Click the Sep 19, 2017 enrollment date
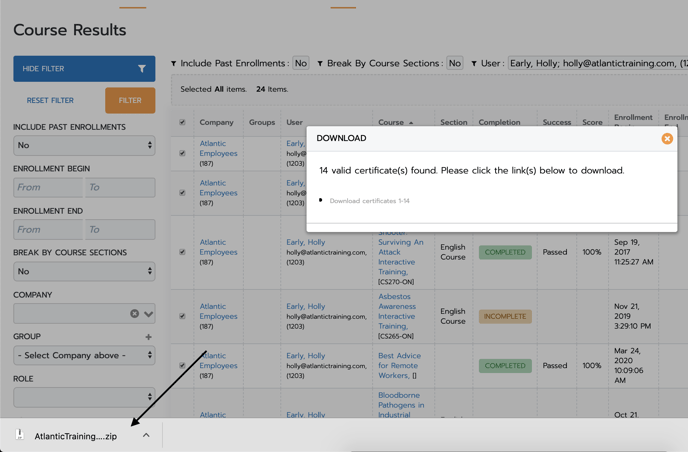This screenshot has width=688, height=452. [633, 252]
